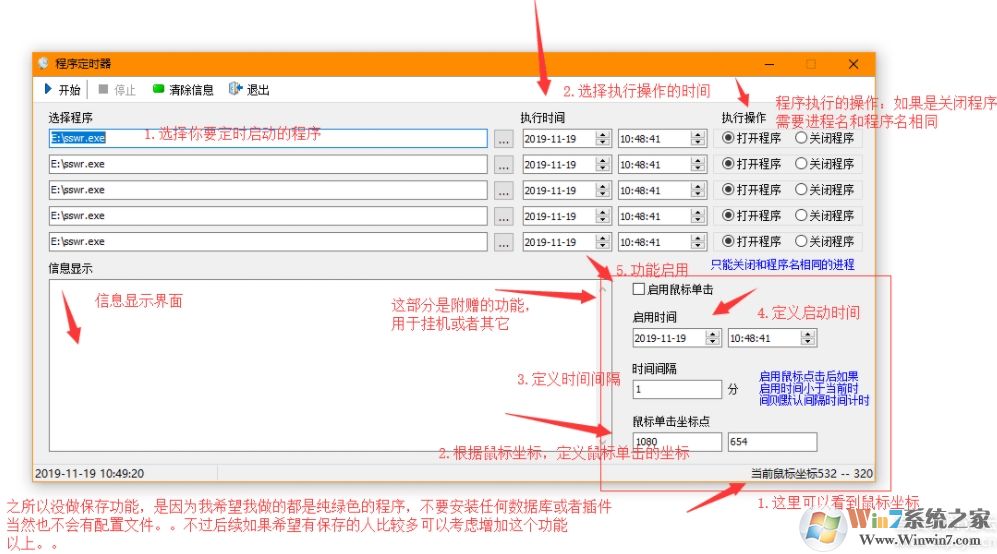This screenshot has width=997, height=554.
Task: Focus the first program path field
Action: click(268, 138)
